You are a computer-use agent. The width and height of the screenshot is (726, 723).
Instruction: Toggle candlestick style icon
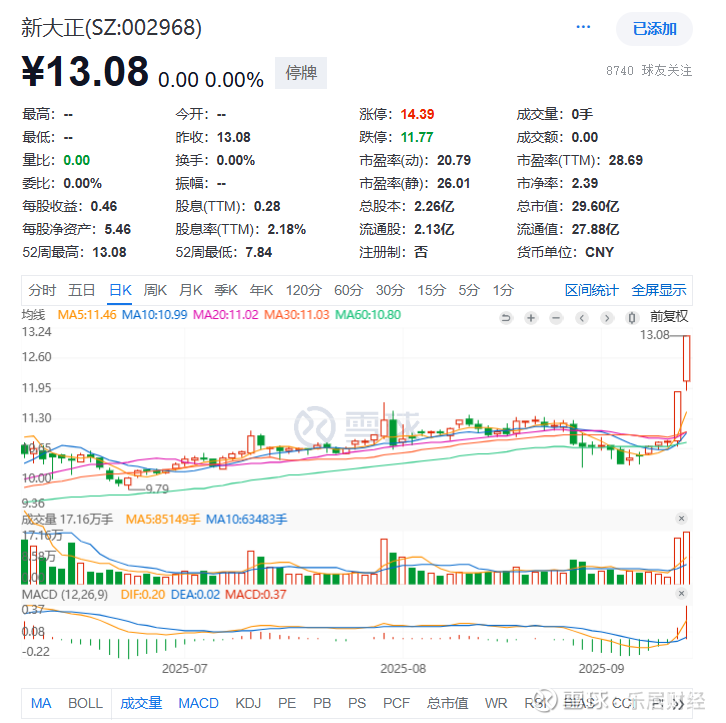pos(632,318)
